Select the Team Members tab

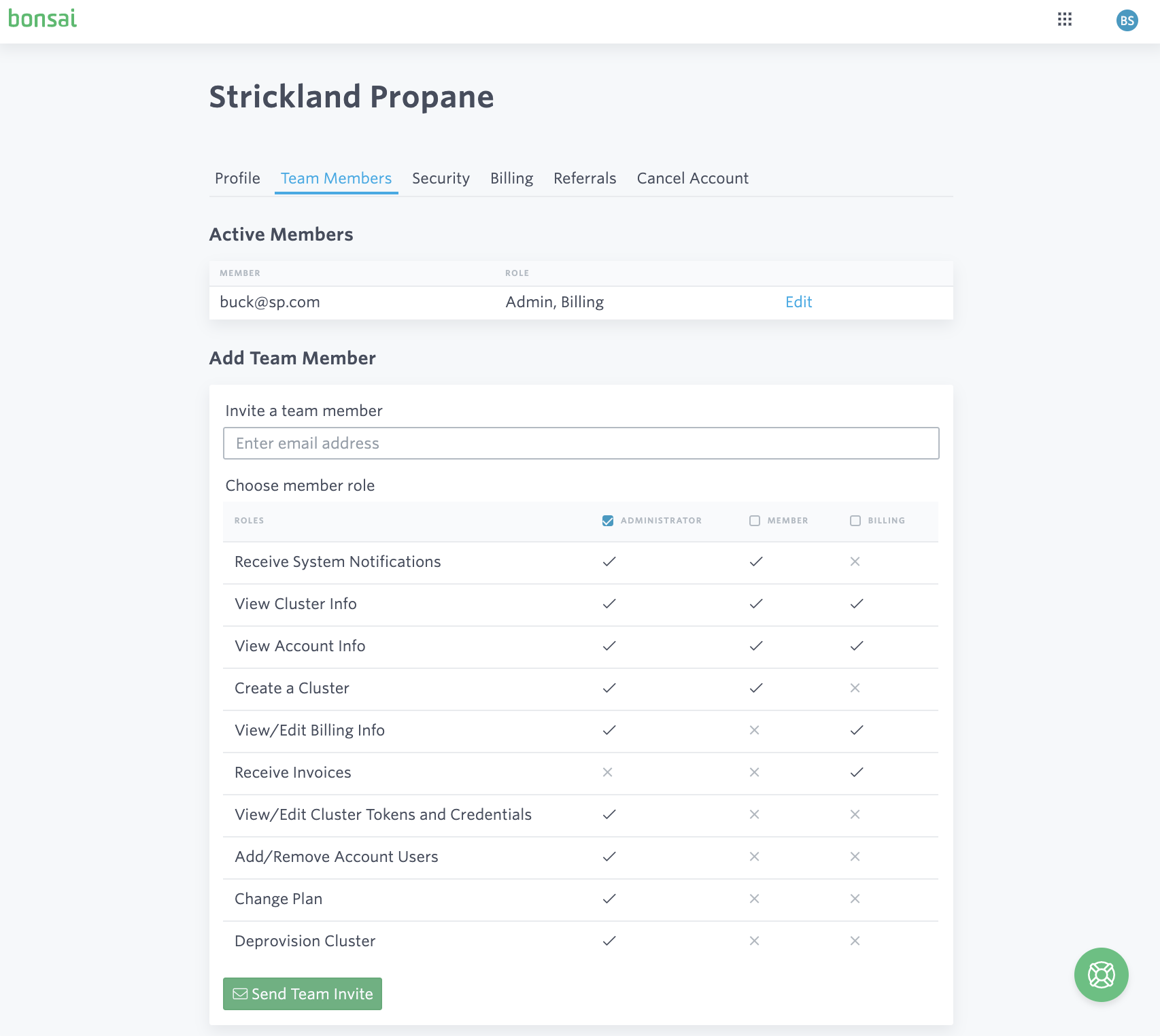point(336,178)
